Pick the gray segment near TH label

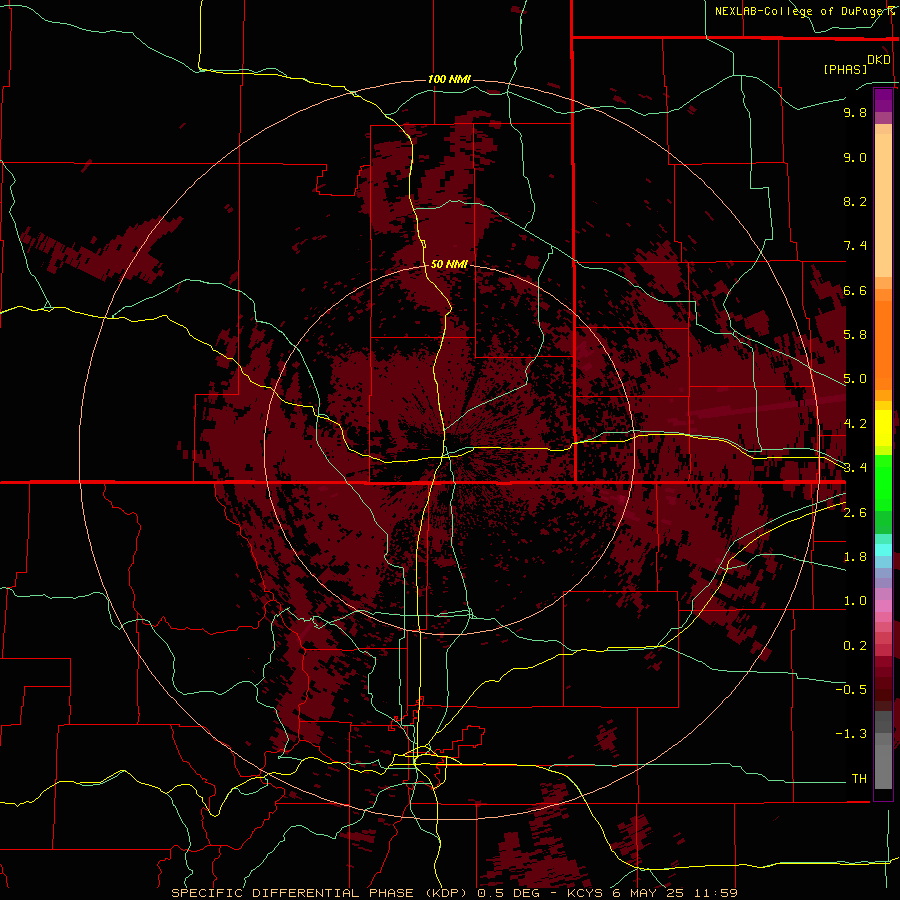883,767
